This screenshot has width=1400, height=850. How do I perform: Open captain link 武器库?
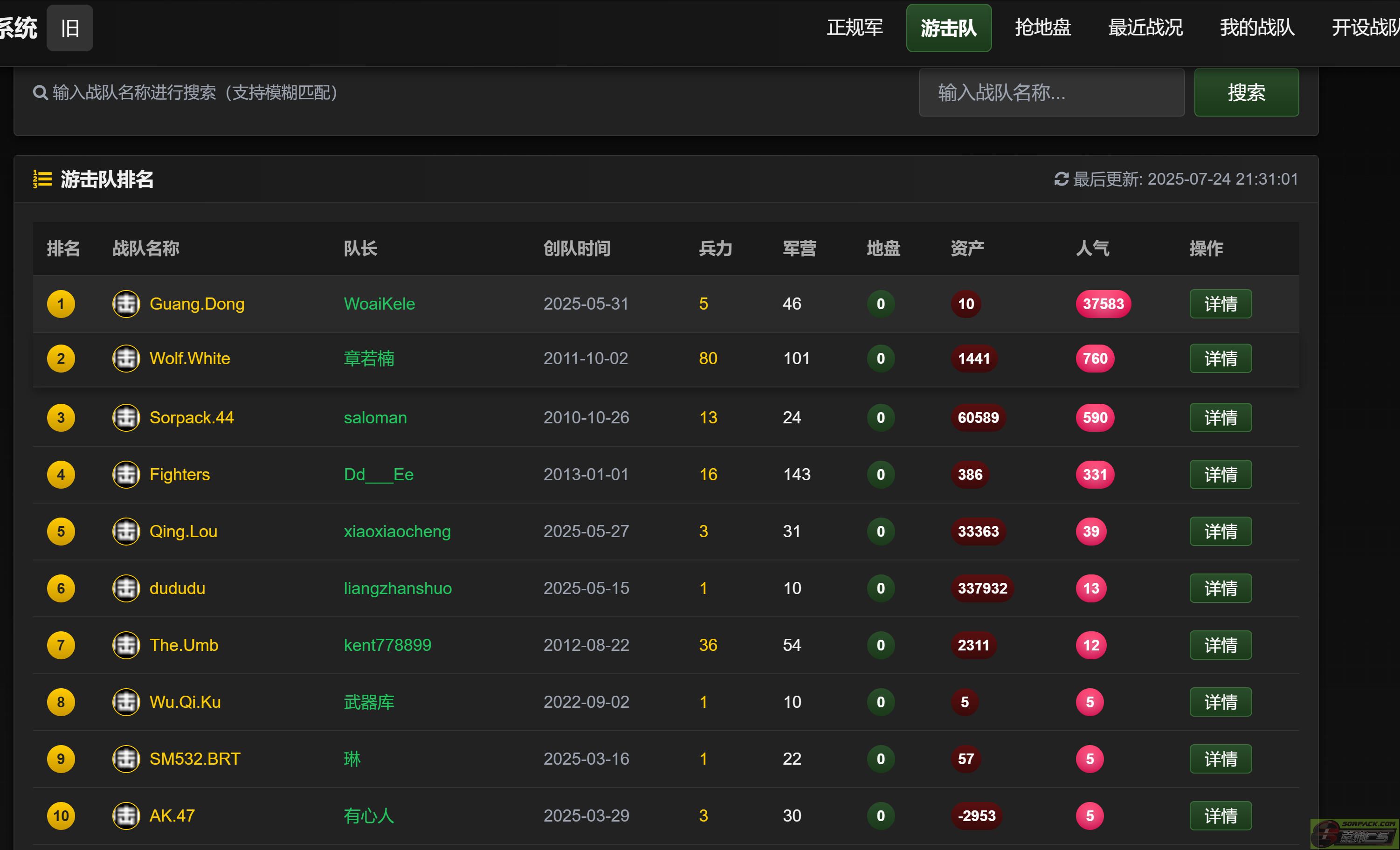pos(369,702)
